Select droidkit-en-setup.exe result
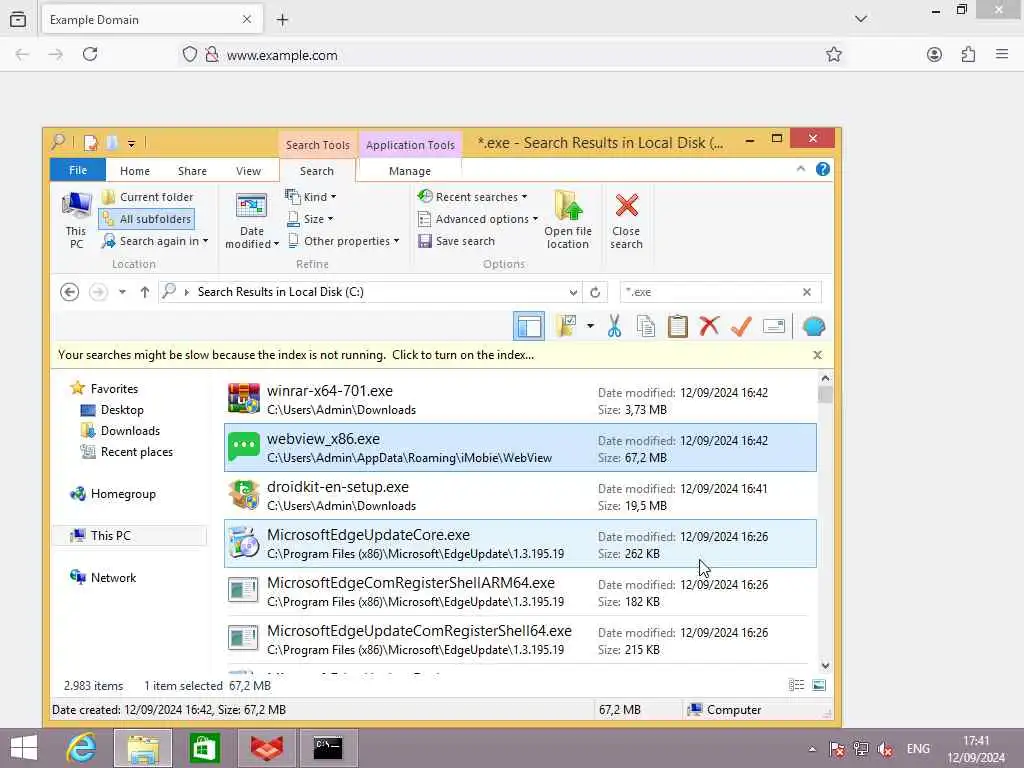This screenshot has height=768, width=1024. pyautogui.click(x=520, y=496)
